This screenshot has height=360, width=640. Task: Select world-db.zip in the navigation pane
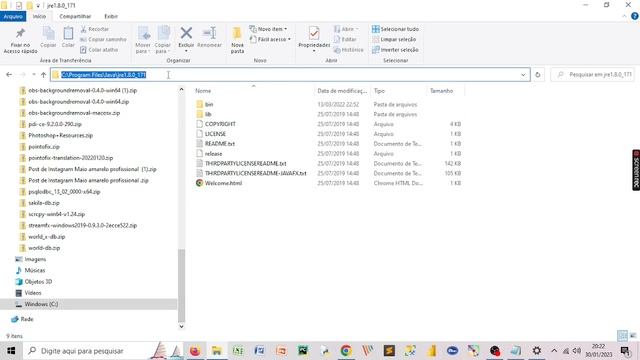(x=44, y=248)
